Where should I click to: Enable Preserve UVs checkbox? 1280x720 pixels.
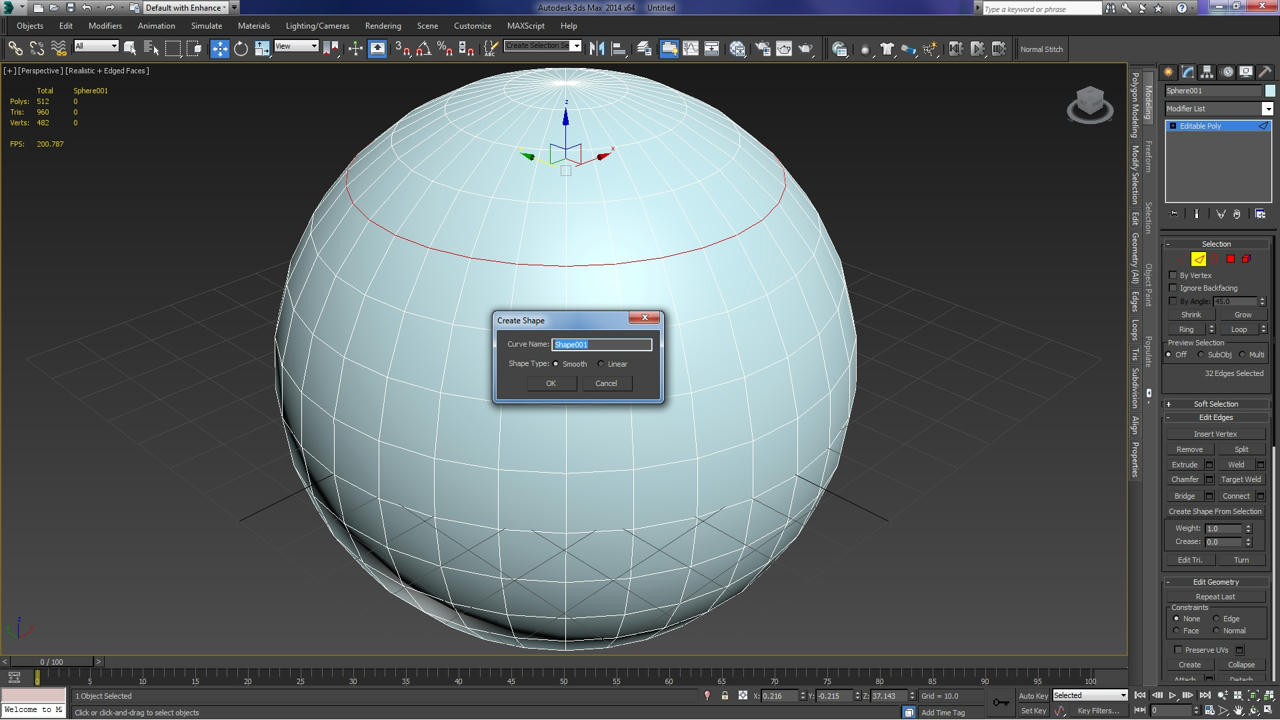[x=1178, y=650]
